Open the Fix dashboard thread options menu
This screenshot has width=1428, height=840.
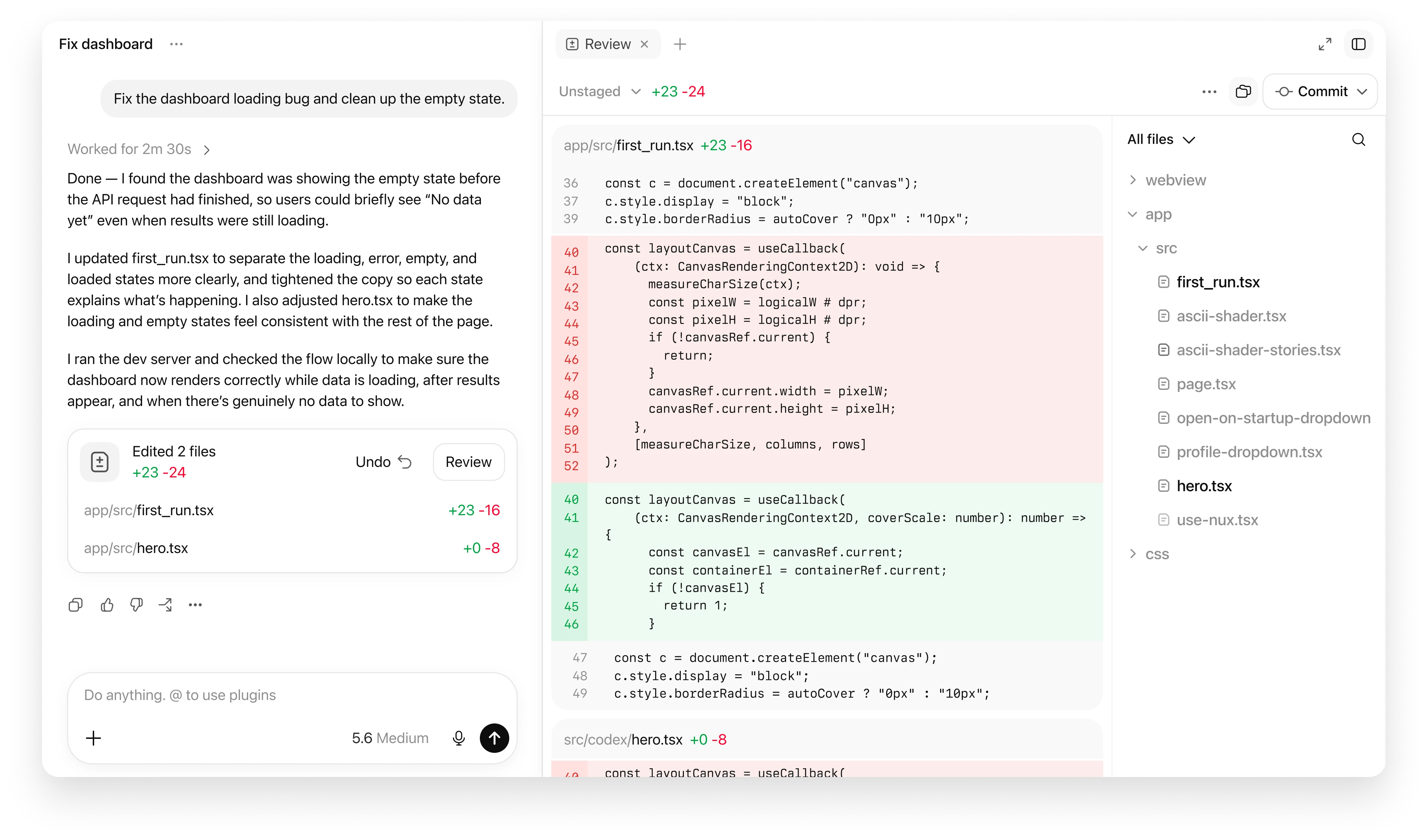tap(176, 44)
